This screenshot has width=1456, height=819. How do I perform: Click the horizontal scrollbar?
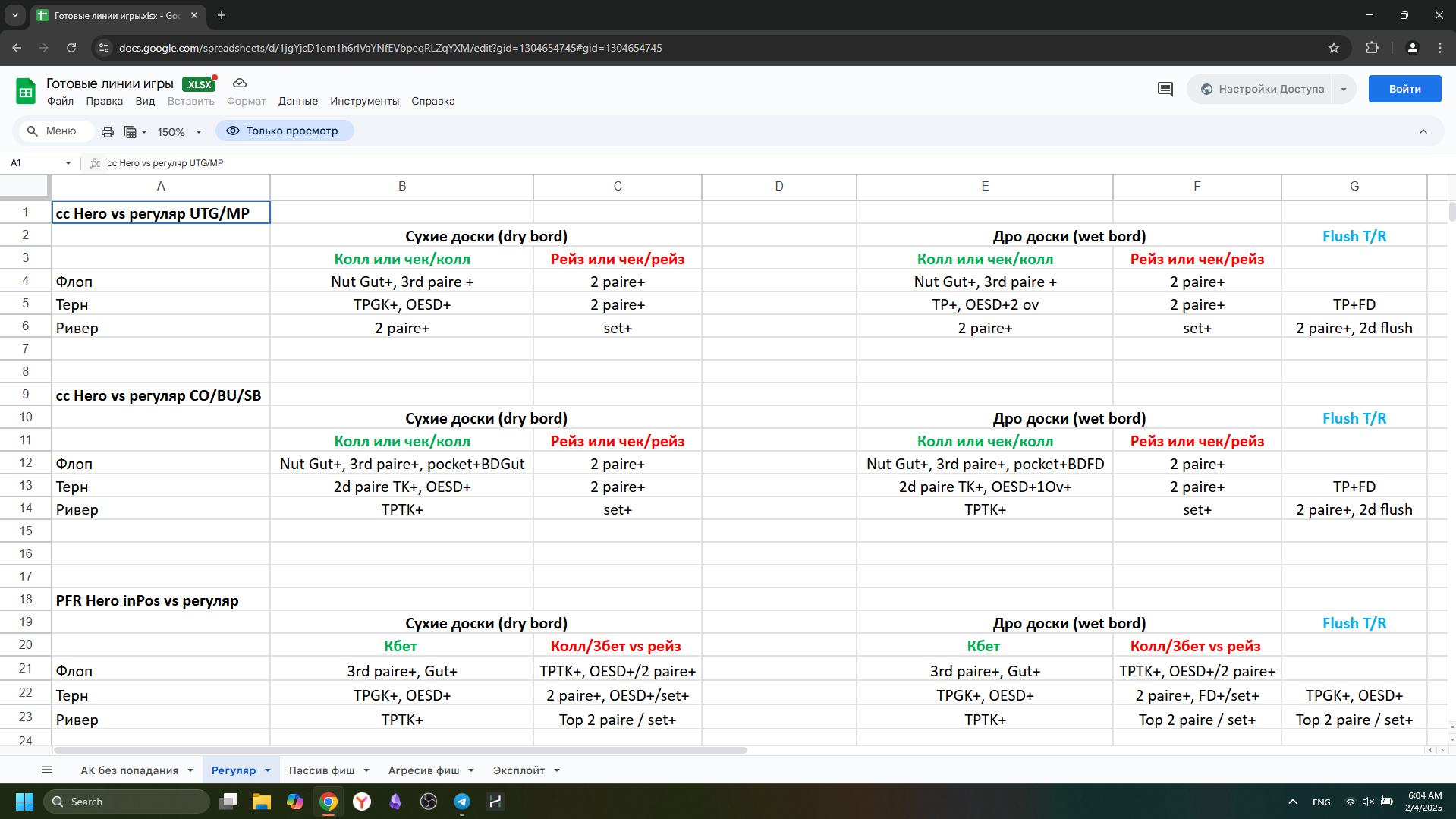[x=401, y=751]
